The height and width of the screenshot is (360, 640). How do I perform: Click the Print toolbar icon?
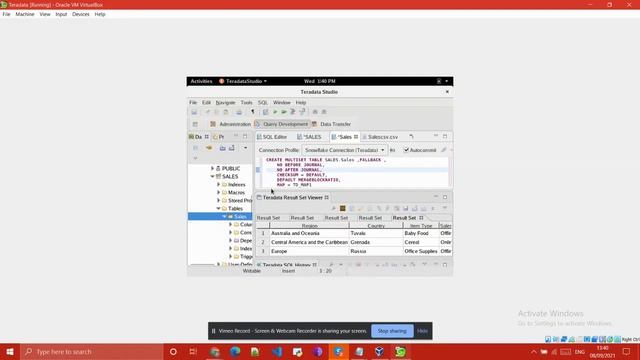[x=239, y=112]
